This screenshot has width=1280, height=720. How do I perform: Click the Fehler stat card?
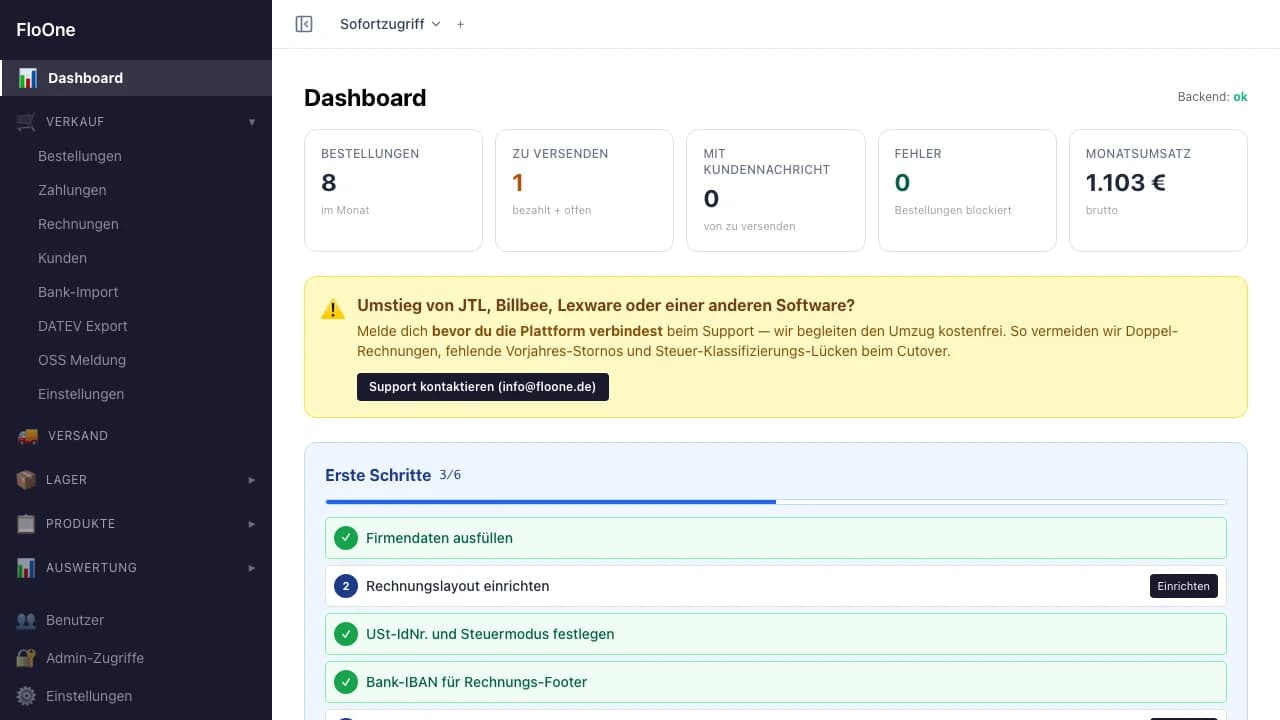[967, 190]
